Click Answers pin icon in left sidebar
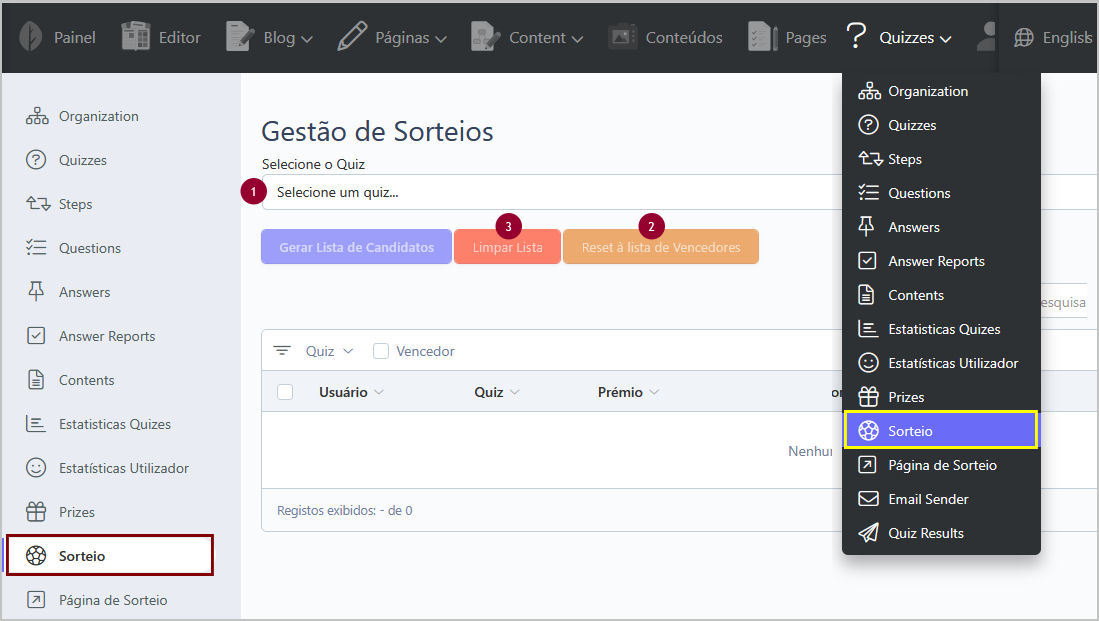The image size is (1099, 621). (x=36, y=292)
